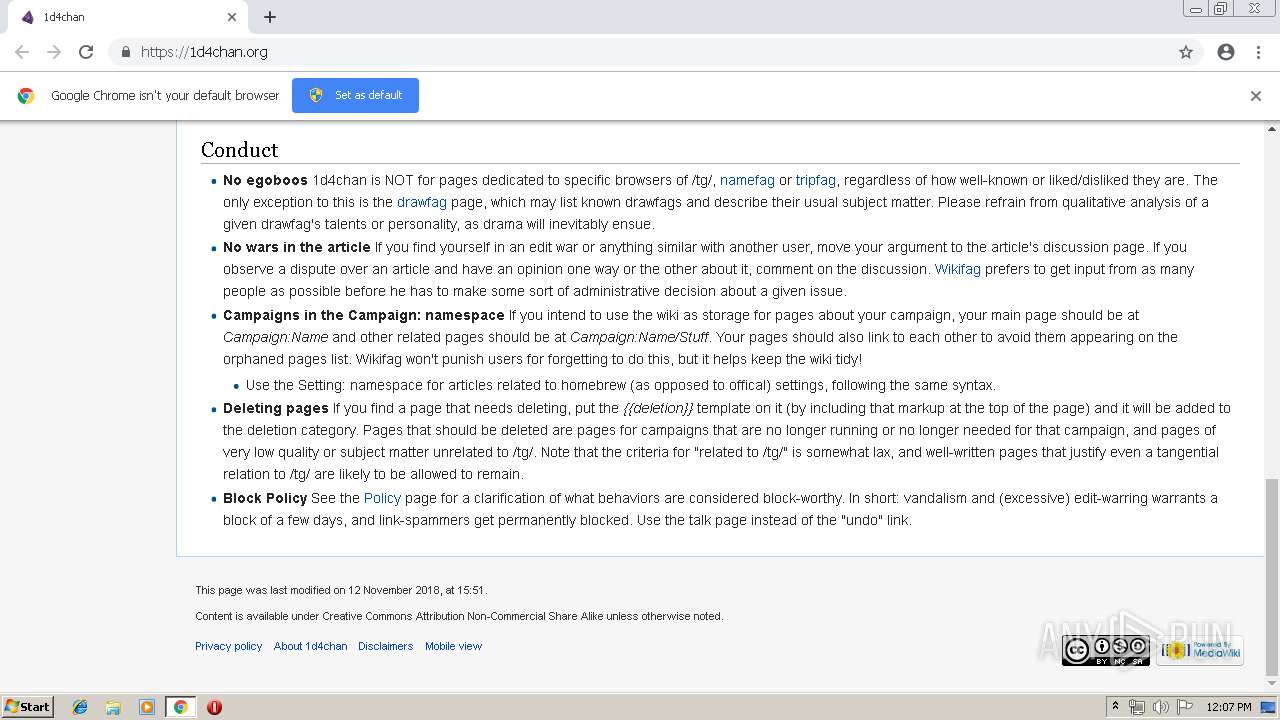Viewport: 1280px width, 720px height.
Task: Switch to Mobile view
Action: [x=453, y=646]
